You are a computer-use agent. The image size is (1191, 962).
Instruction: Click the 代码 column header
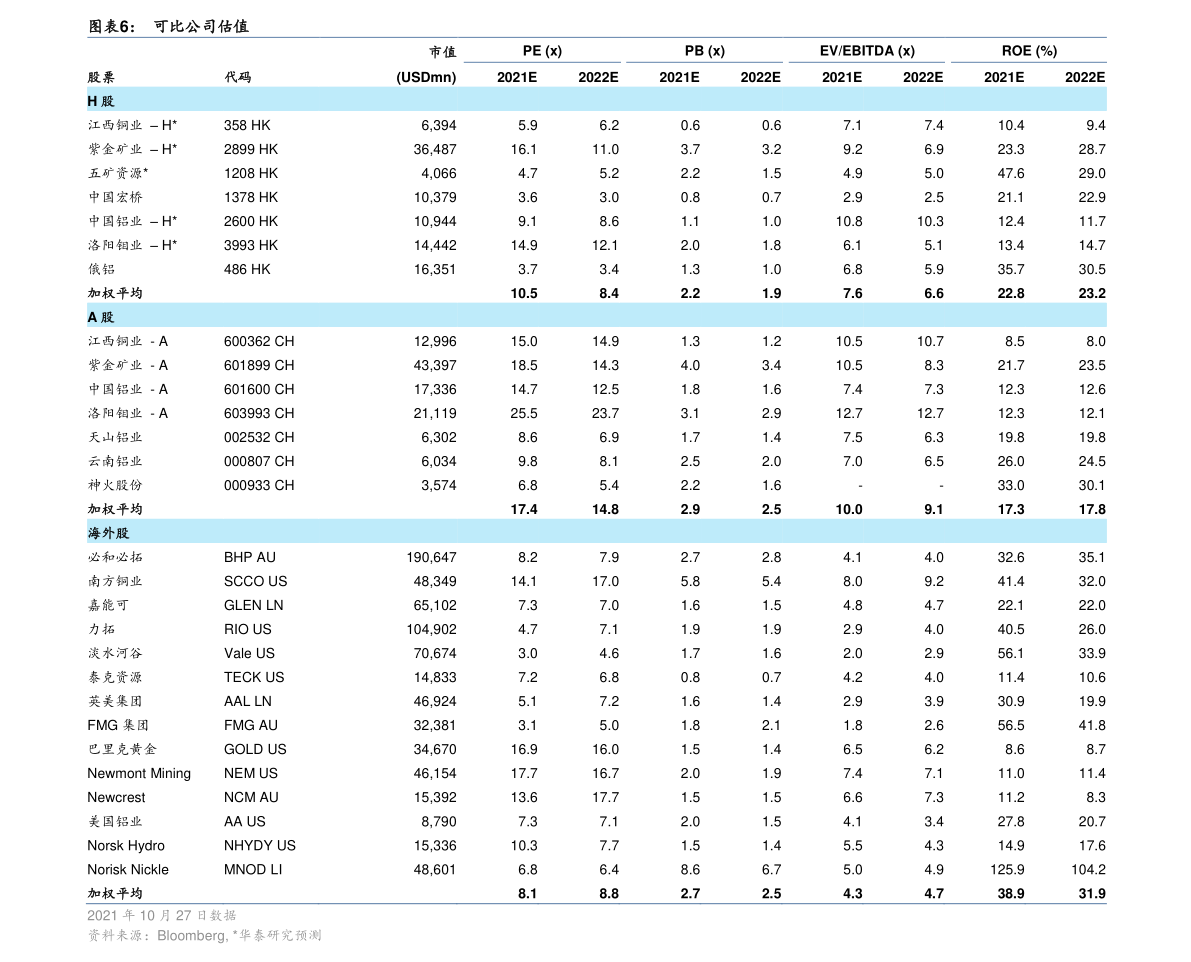(238, 77)
